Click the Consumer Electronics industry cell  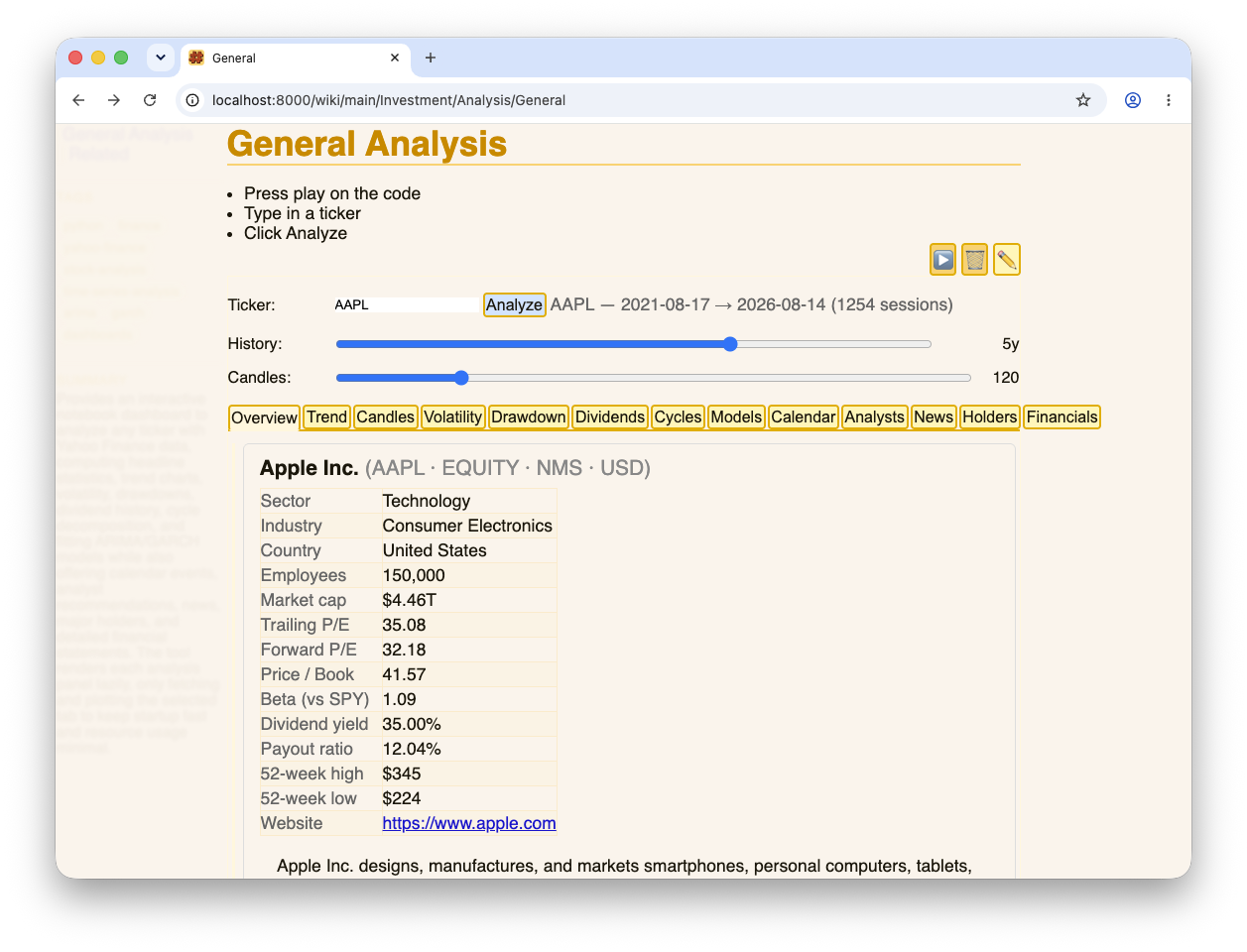467,526
